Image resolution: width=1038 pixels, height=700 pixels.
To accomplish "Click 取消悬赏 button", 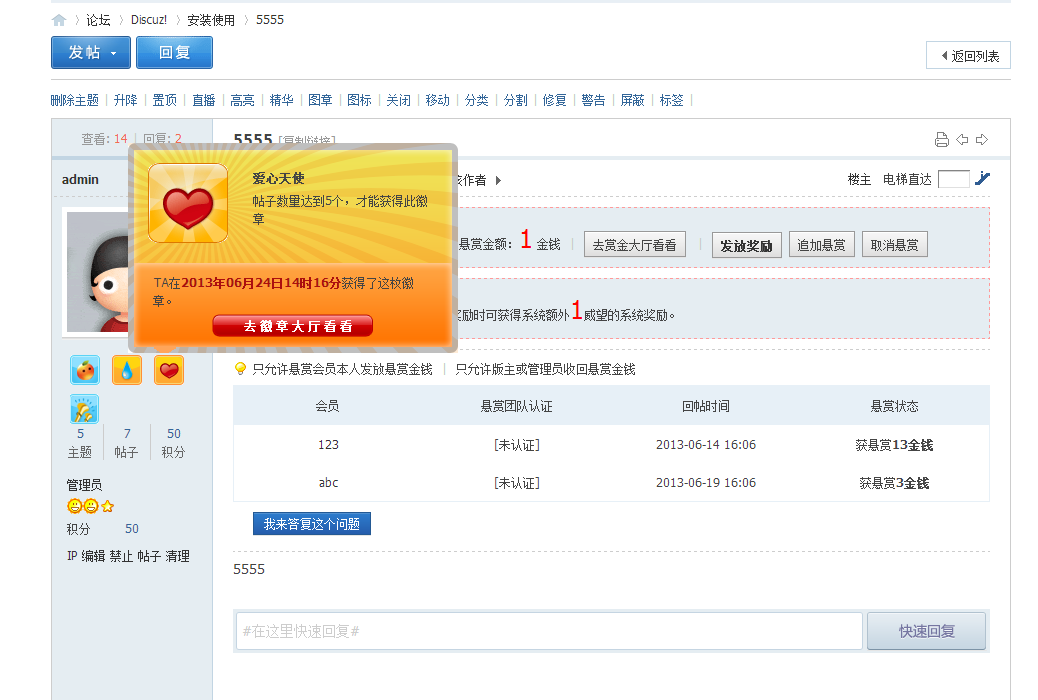I will (894, 245).
